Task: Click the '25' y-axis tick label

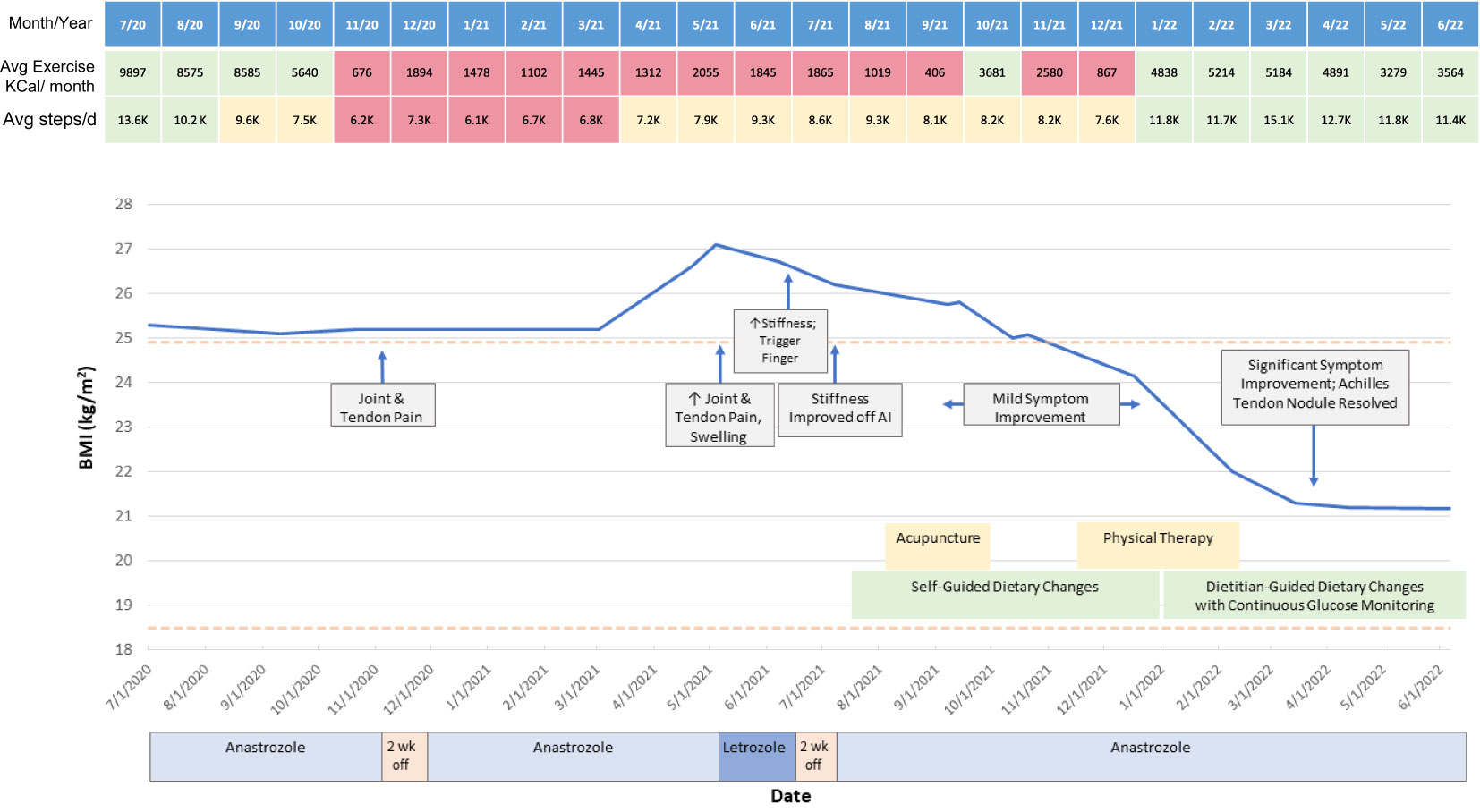Action: 123,338
